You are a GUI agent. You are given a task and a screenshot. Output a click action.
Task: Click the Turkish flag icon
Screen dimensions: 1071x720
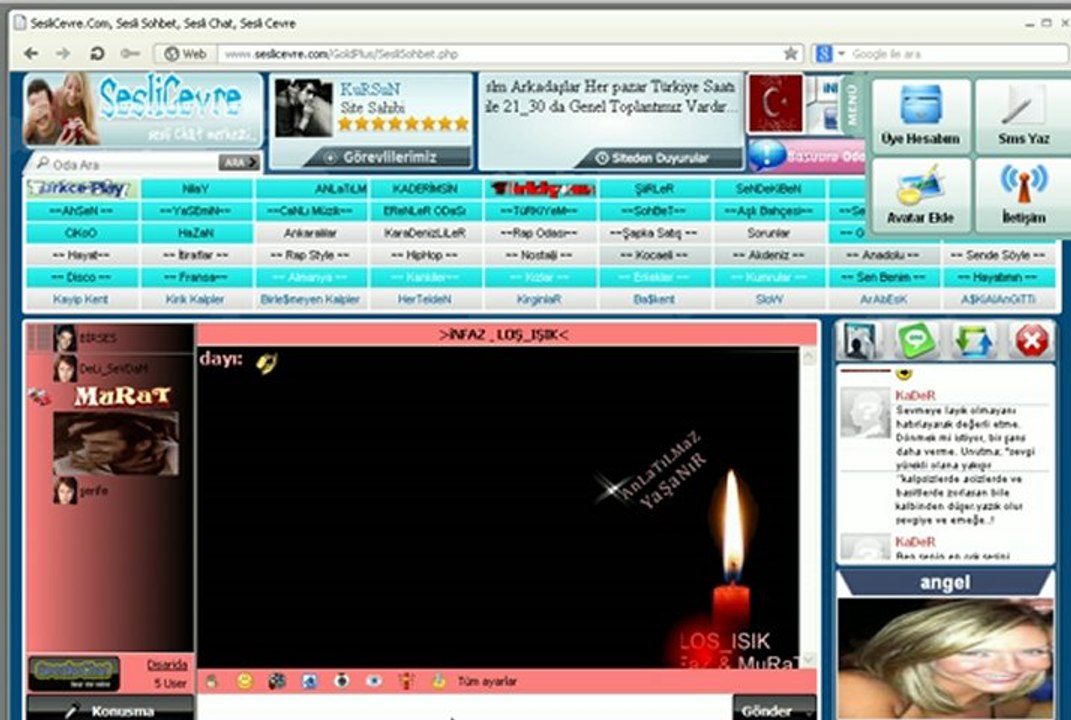(x=775, y=103)
